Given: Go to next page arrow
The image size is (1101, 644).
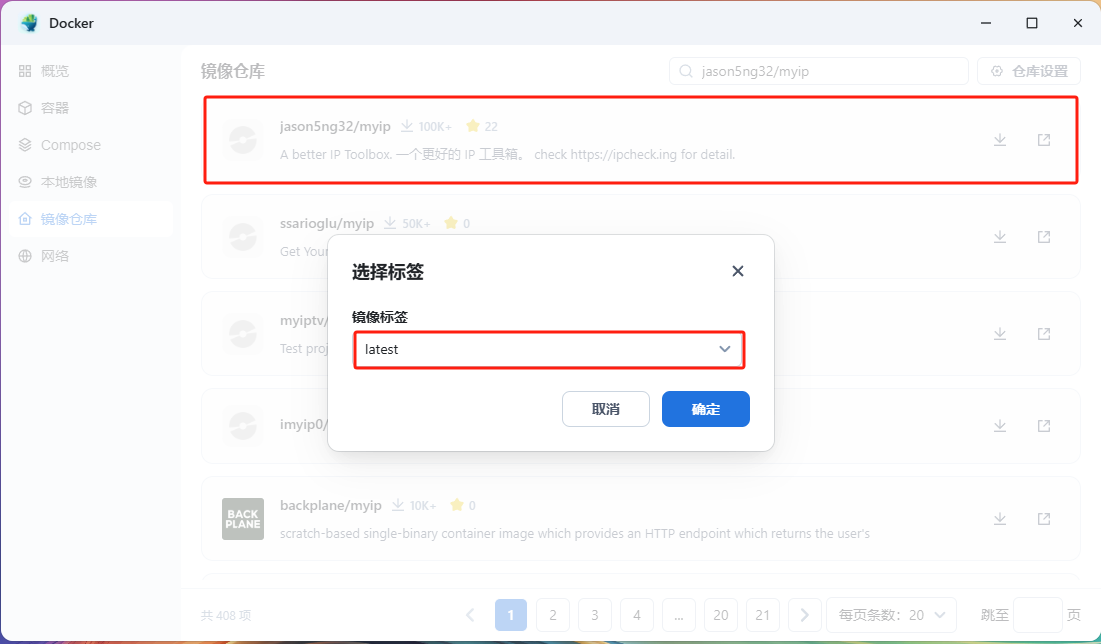Looking at the screenshot, I should click(x=805, y=615).
